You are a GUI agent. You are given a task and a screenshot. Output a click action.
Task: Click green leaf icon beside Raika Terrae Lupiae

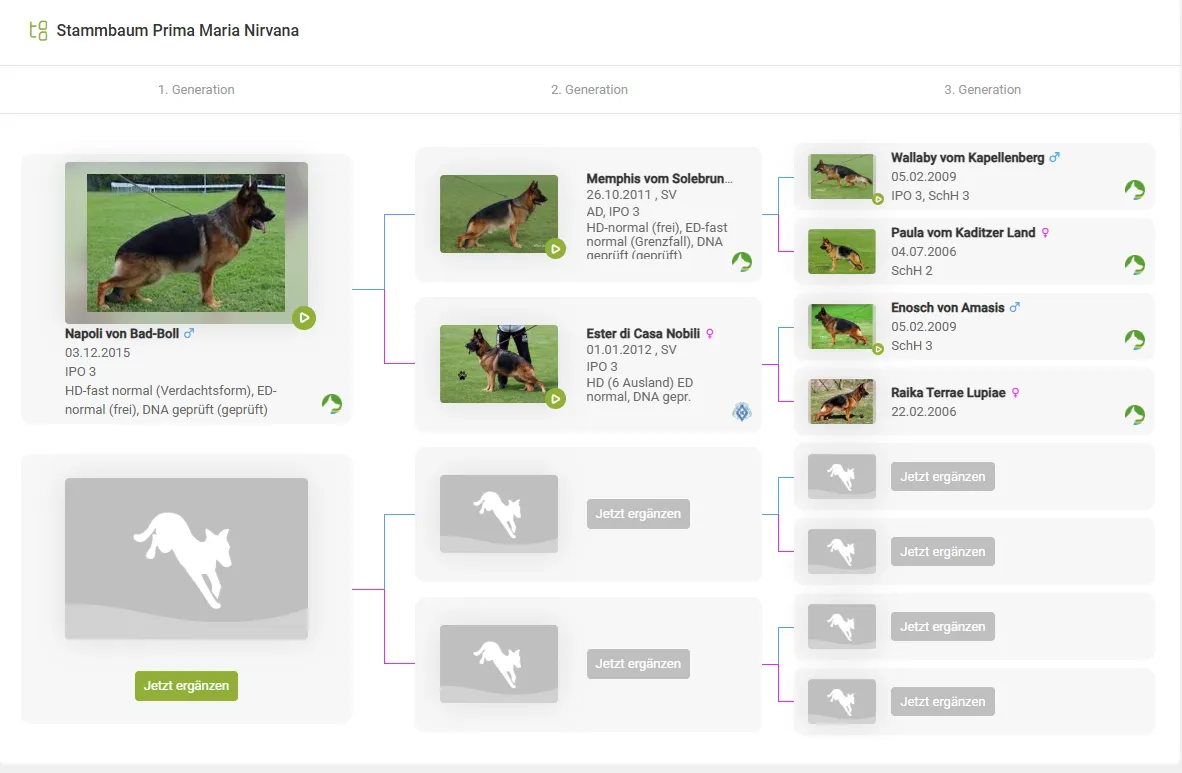pyautogui.click(x=1134, y=414)
